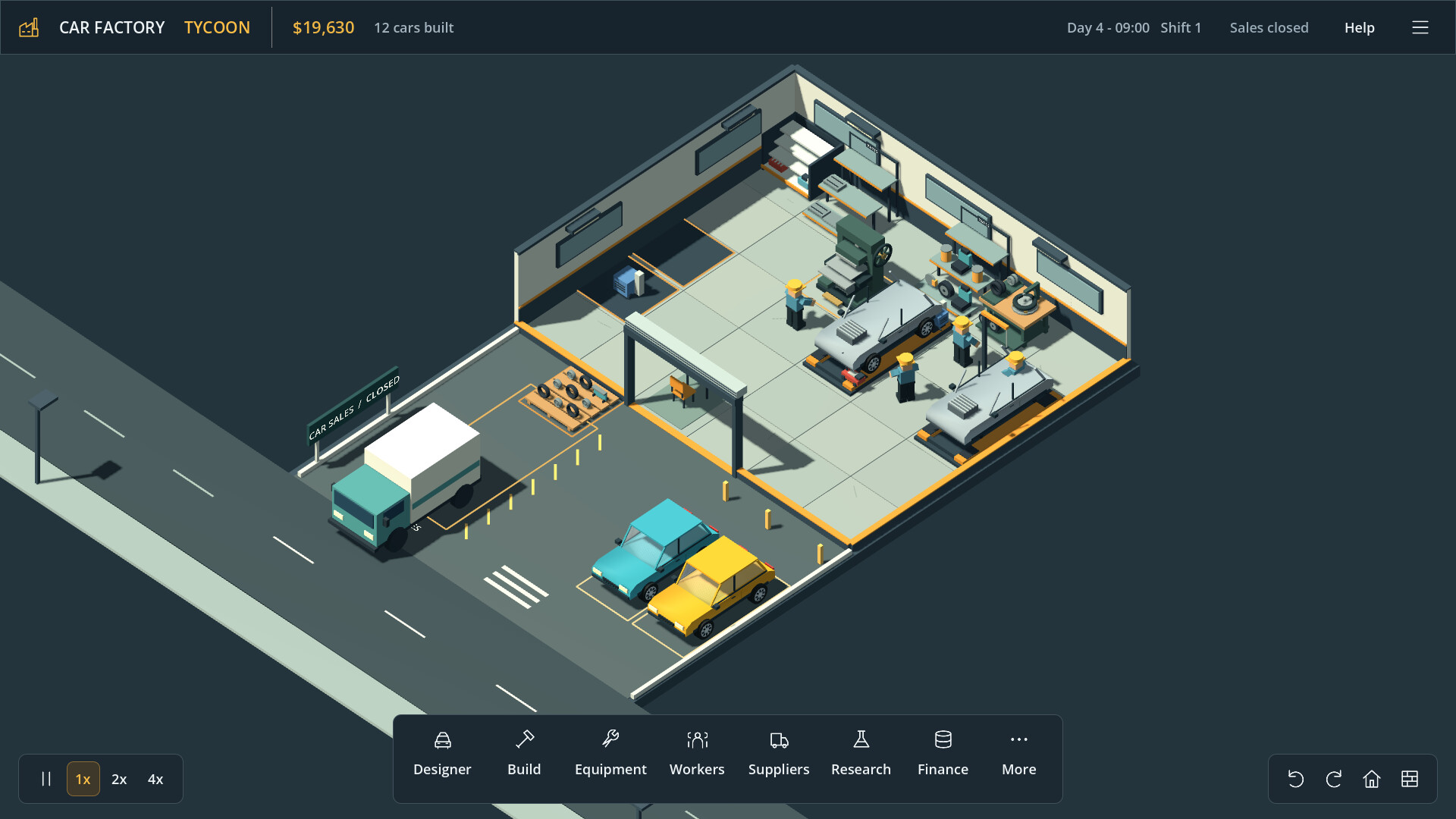The width and height of the screenshot is (1456, 819).
Task: Reset camera to home view
Action: (1372, 779)
